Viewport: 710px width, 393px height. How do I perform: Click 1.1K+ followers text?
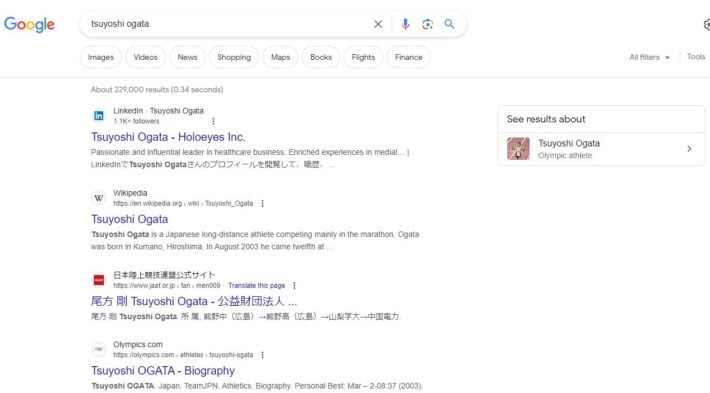point(136,121)
